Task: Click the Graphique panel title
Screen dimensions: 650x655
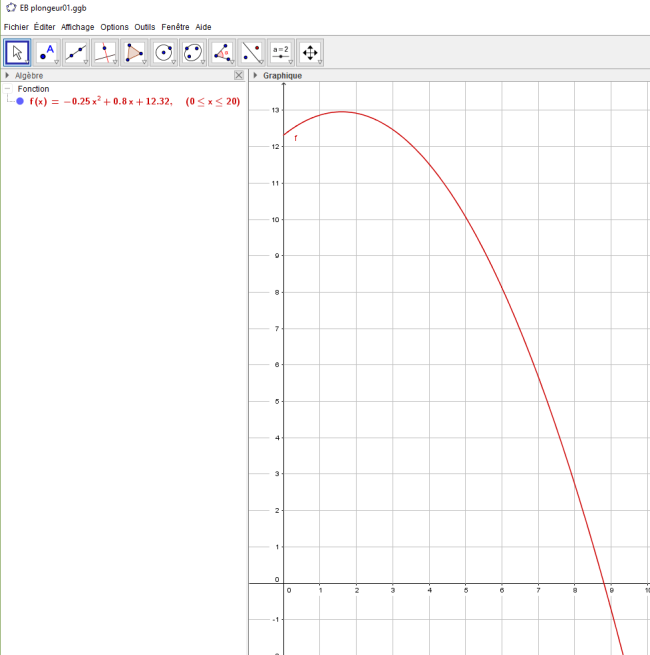Action: point(282,76)
